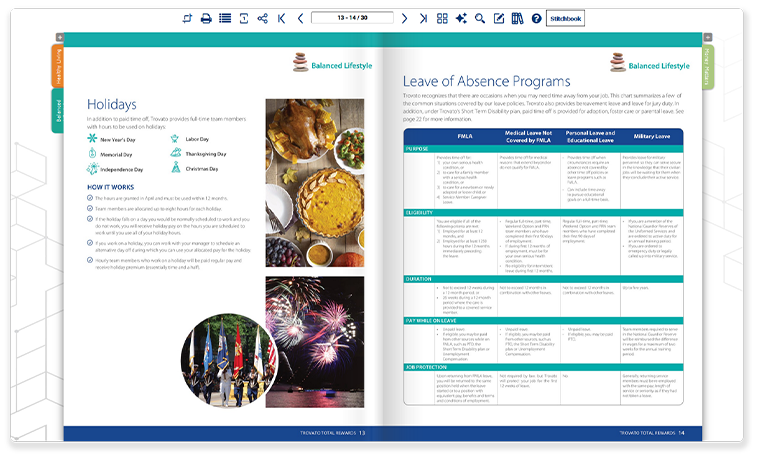The width and height of the screenshot is (761, 462).
Task: Click the Holidays heading
Action: coord(112,104)
